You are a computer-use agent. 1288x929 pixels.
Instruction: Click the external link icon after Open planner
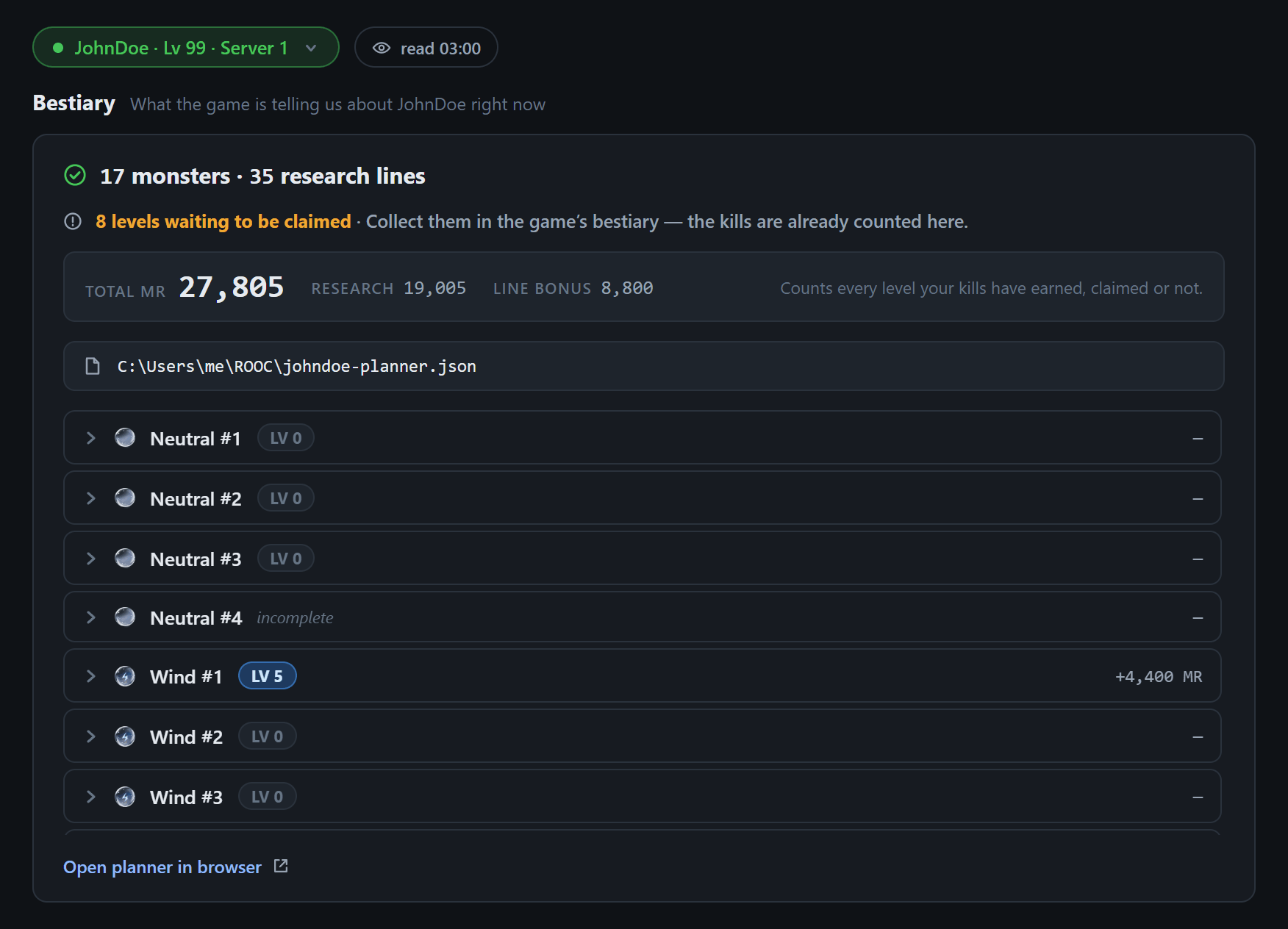[281, 867]
